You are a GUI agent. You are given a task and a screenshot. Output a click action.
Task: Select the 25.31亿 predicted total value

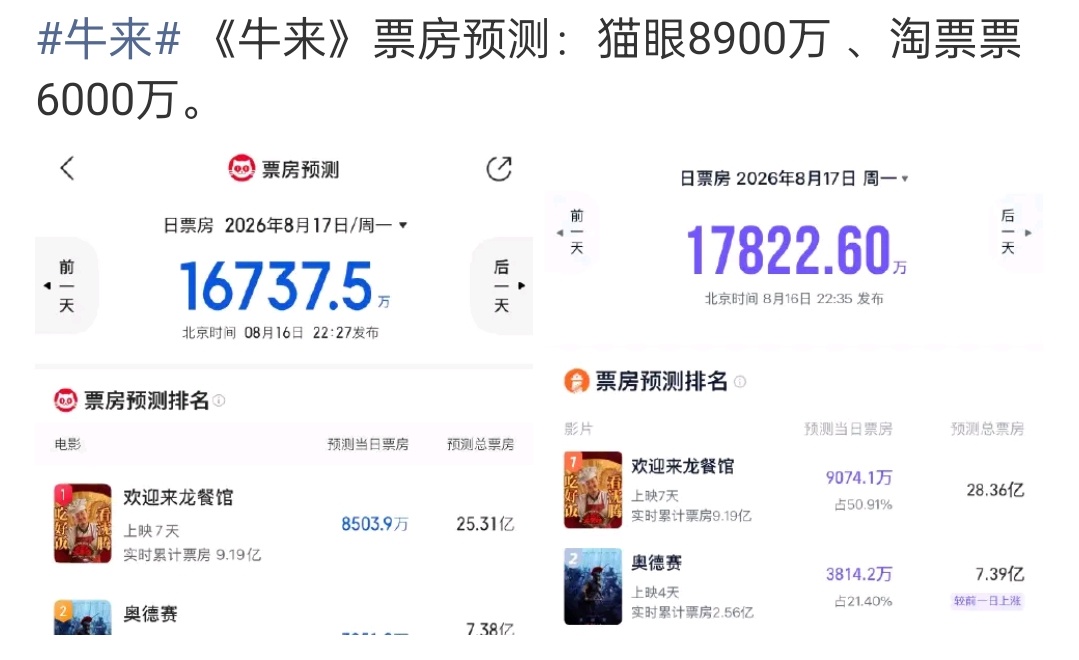point(485,524)
